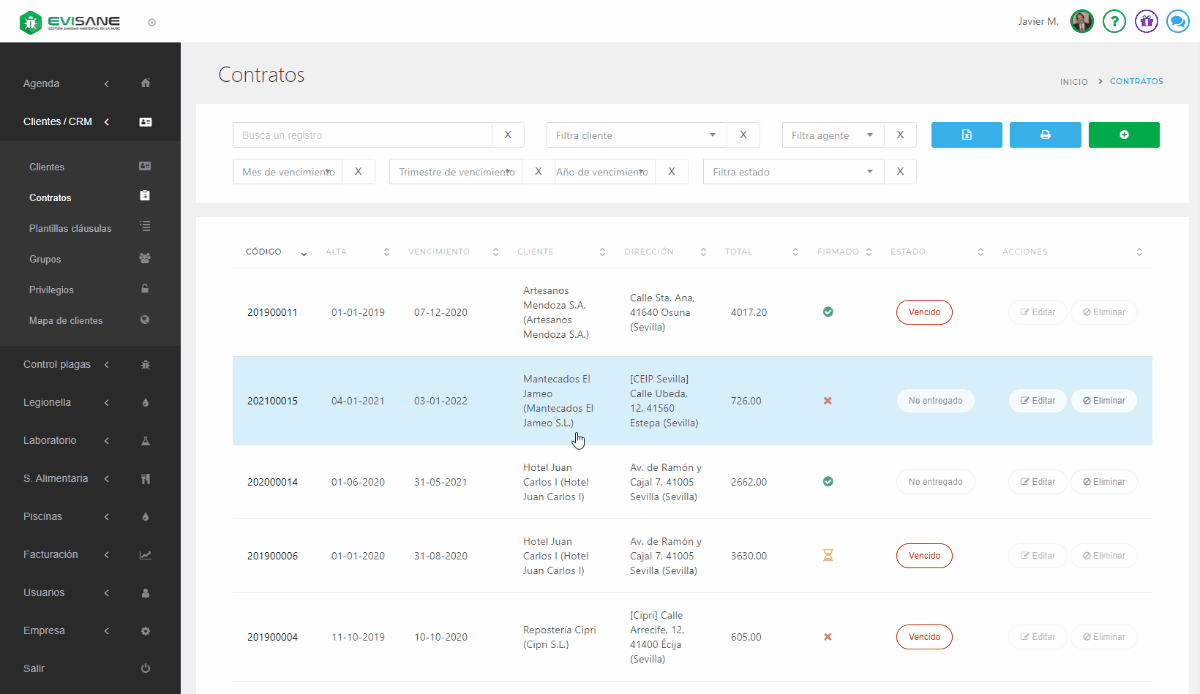This screenshot has width=1200, height=694.
Task: Open the gift icon in header
Action: click(x=1146, y=21)
